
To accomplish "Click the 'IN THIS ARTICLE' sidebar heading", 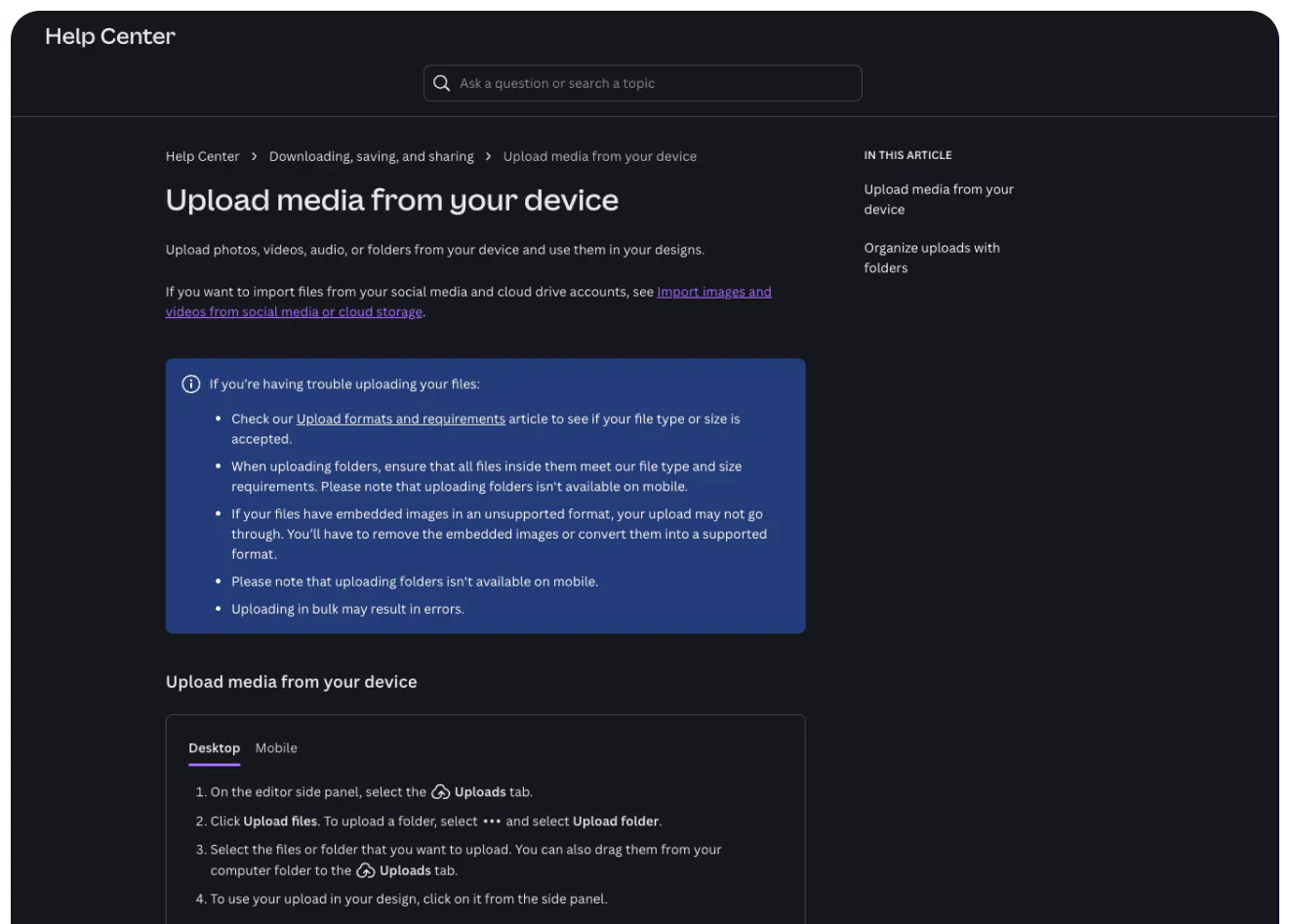I will 907,155.
